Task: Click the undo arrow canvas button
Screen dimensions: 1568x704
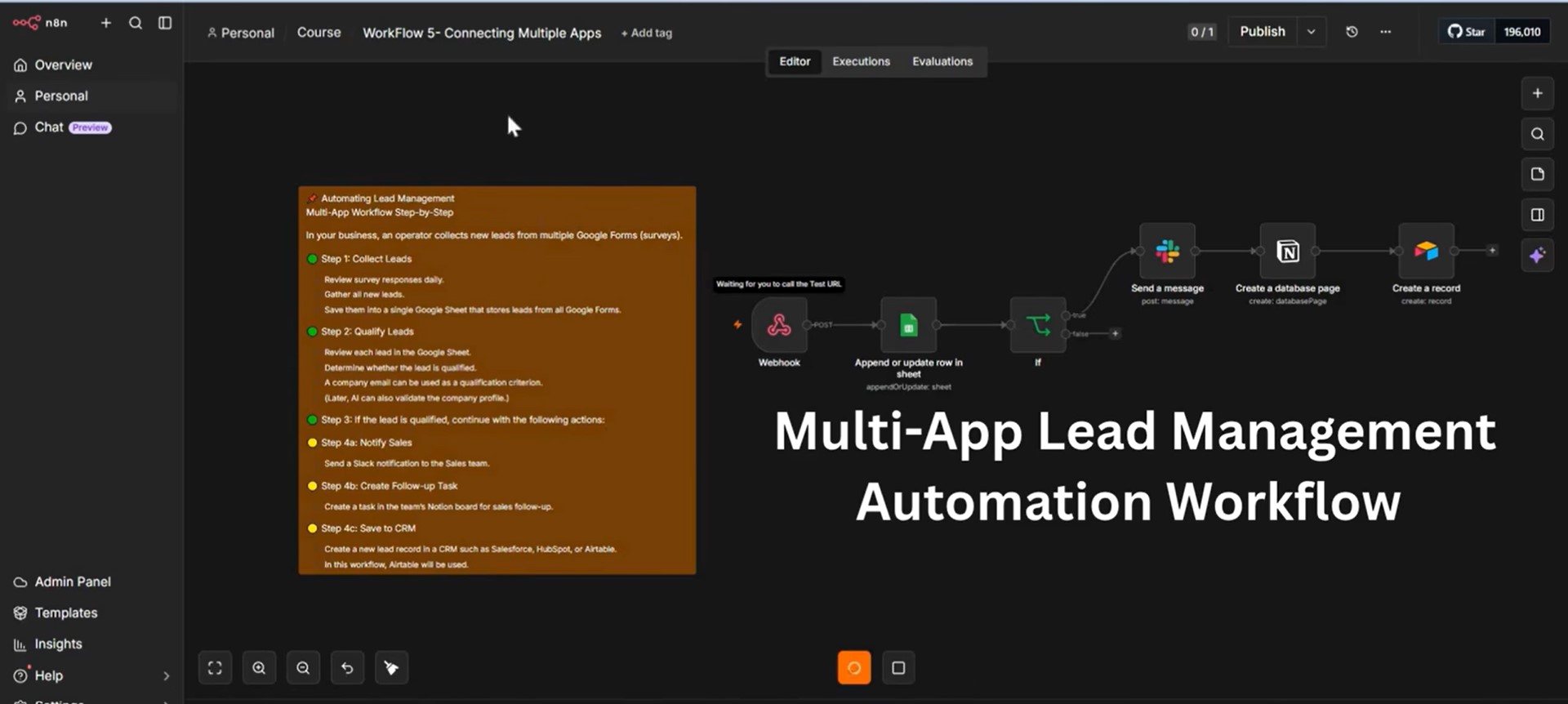Action: (x=347, y=668)
